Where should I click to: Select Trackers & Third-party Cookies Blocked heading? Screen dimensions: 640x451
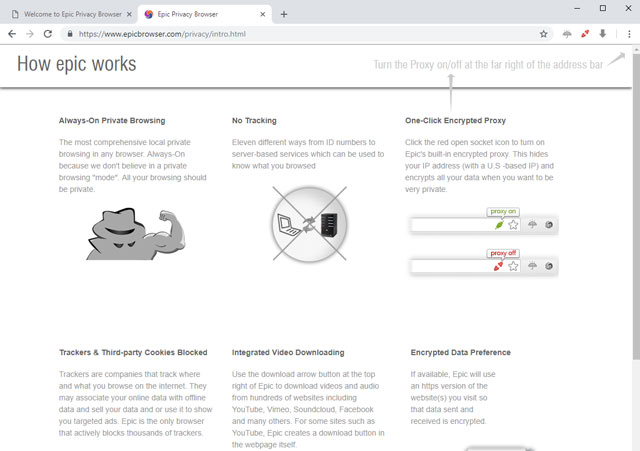coord(133,352)
